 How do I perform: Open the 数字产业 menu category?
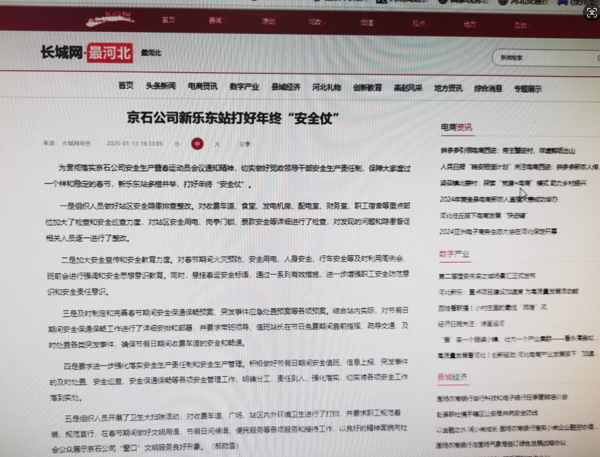click(x=244, y=87)
